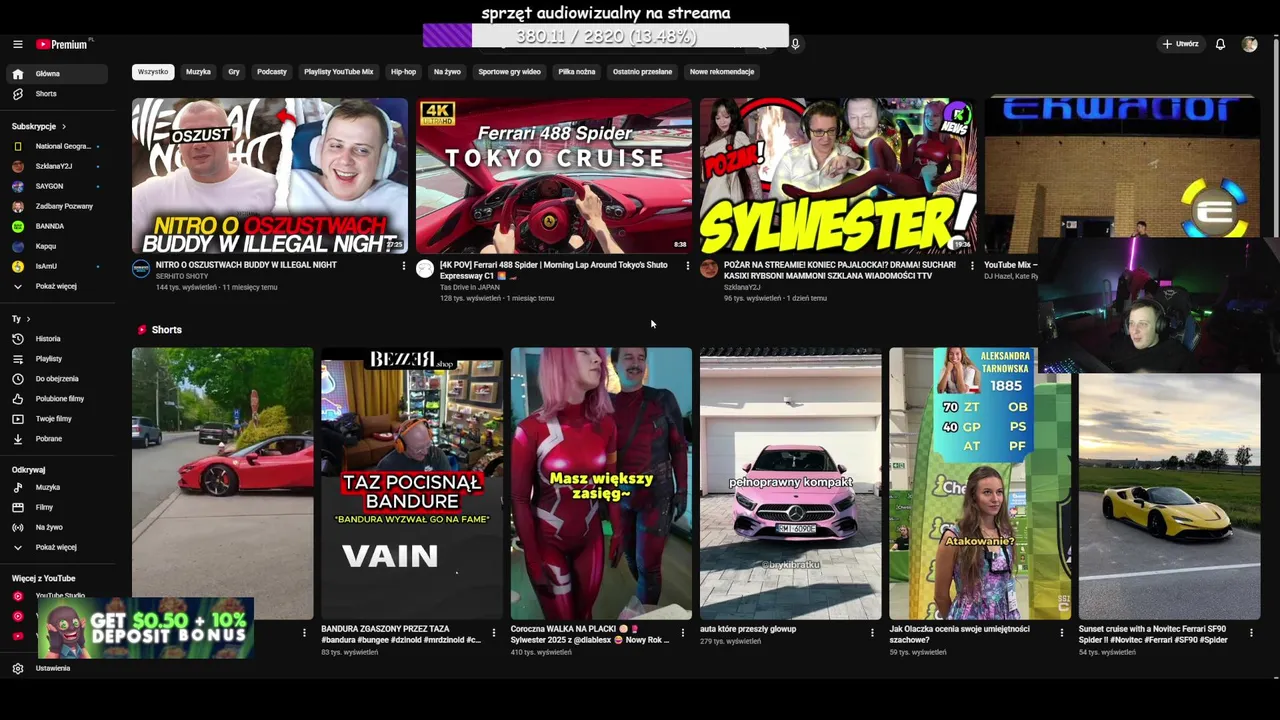Open options for Coroczna walka Short

pyautogui.click(x=683, y=633)
